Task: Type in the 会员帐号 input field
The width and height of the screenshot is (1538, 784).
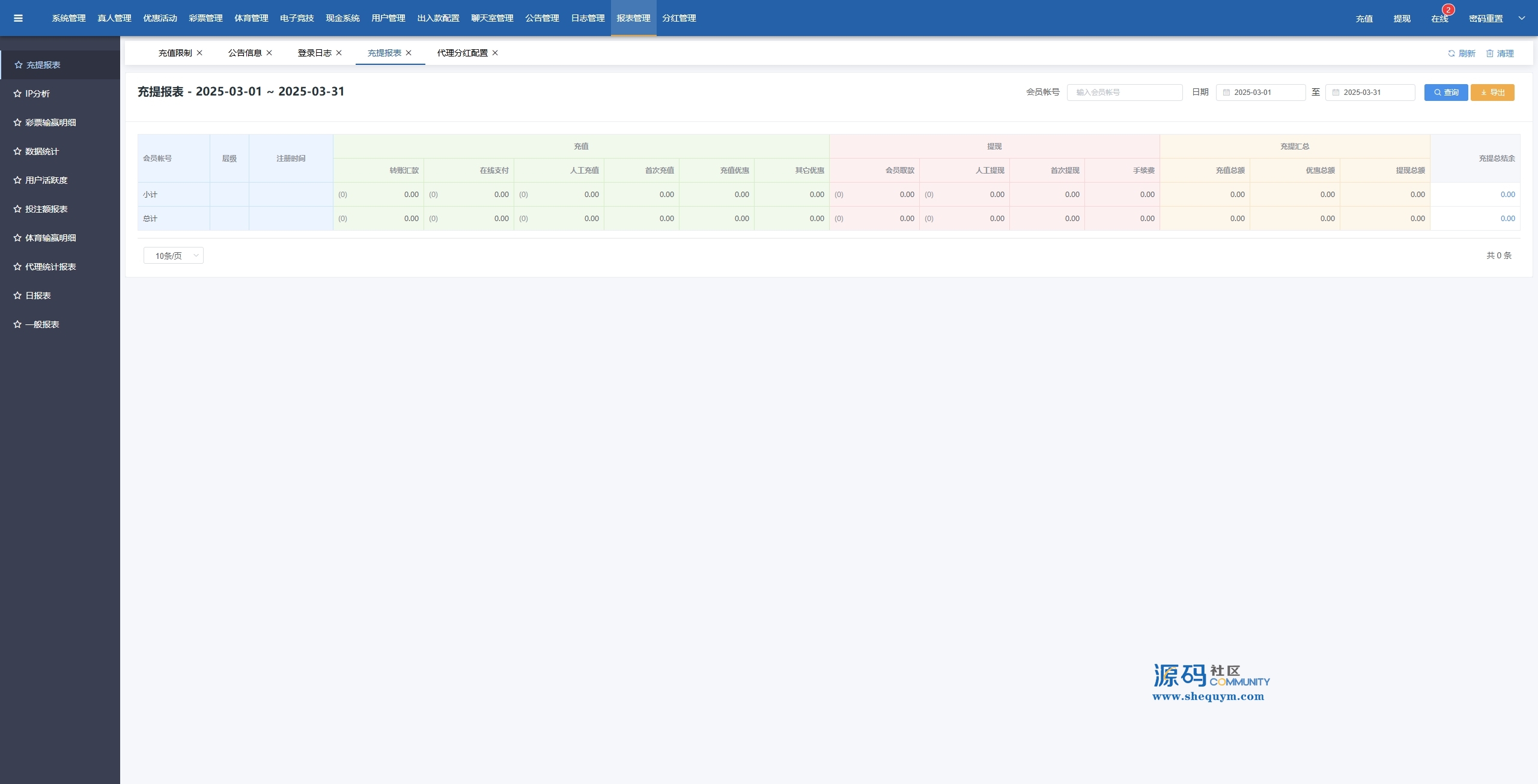Action: click(x=1124, y=93)
